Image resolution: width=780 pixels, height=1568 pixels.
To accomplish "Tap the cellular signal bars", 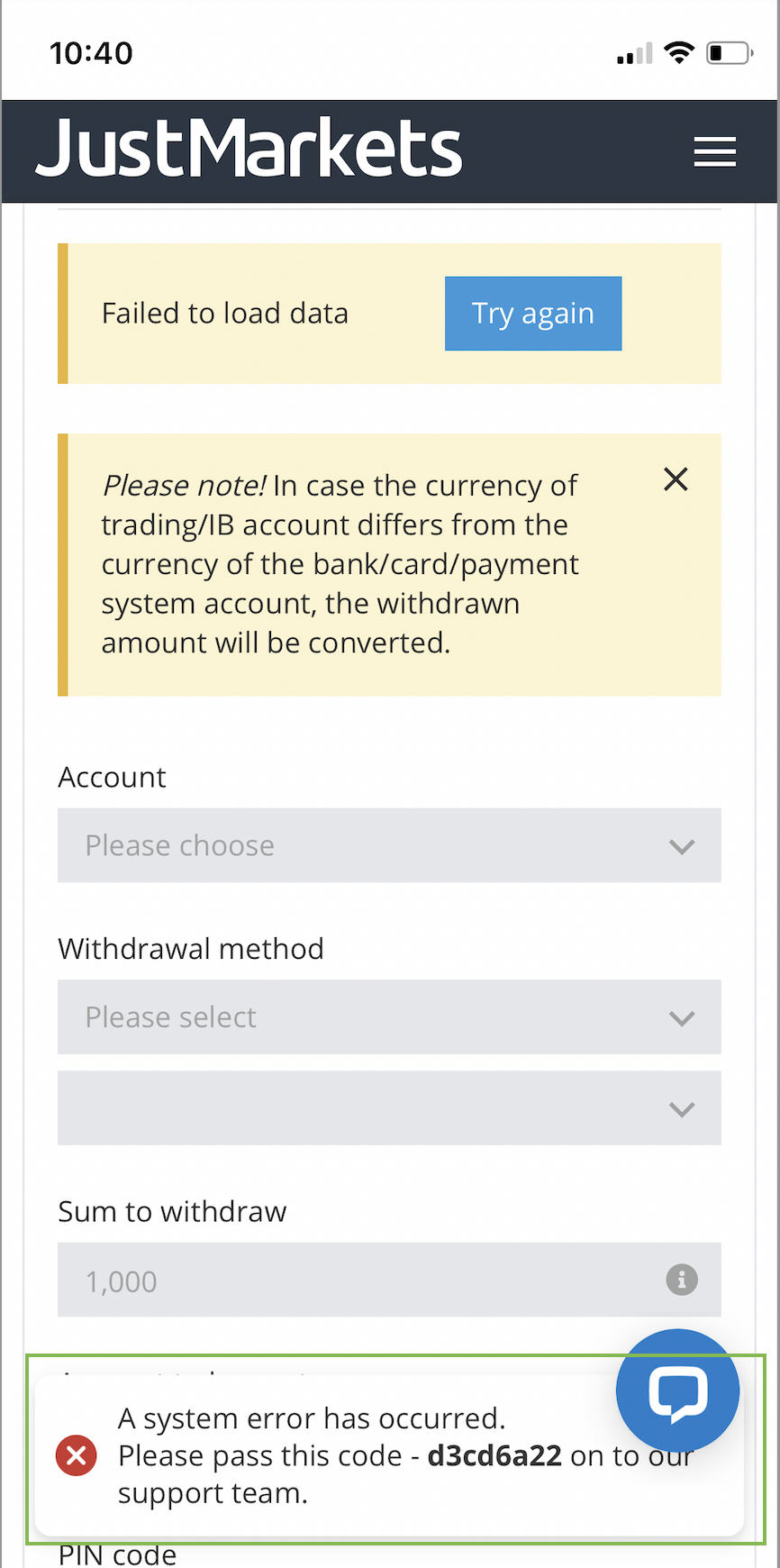I will [634, 53].
